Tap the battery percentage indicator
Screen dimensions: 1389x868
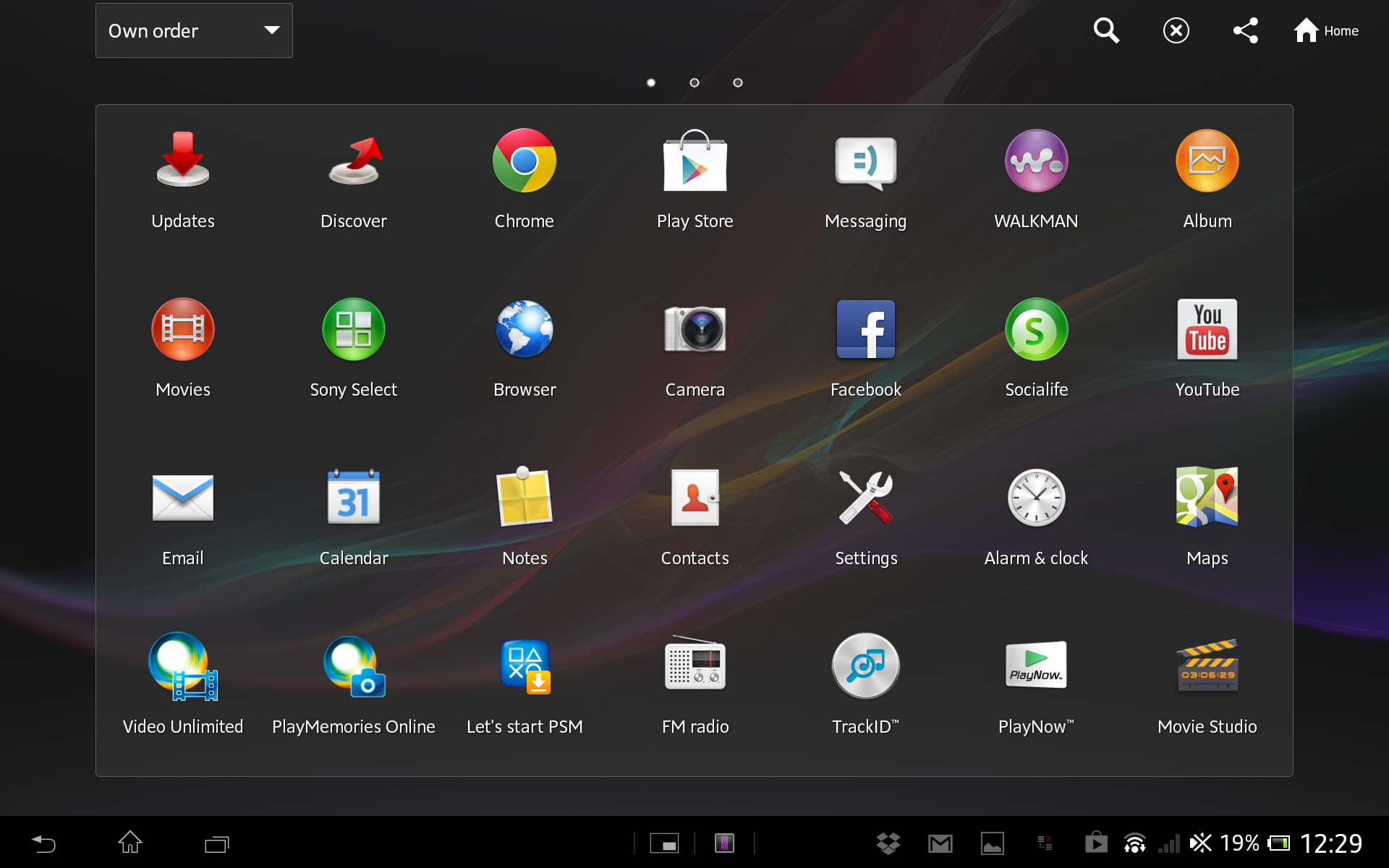pyautogui.click(x=1239, y=843)
